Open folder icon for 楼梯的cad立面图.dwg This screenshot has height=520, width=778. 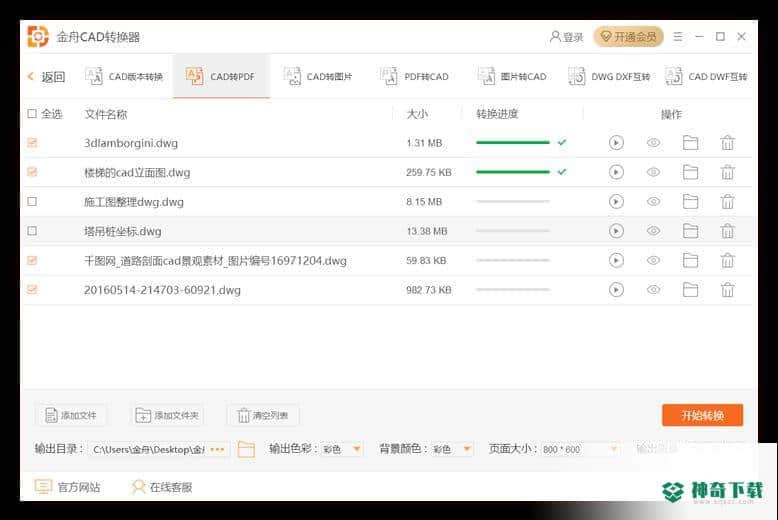tap(690, 172)
